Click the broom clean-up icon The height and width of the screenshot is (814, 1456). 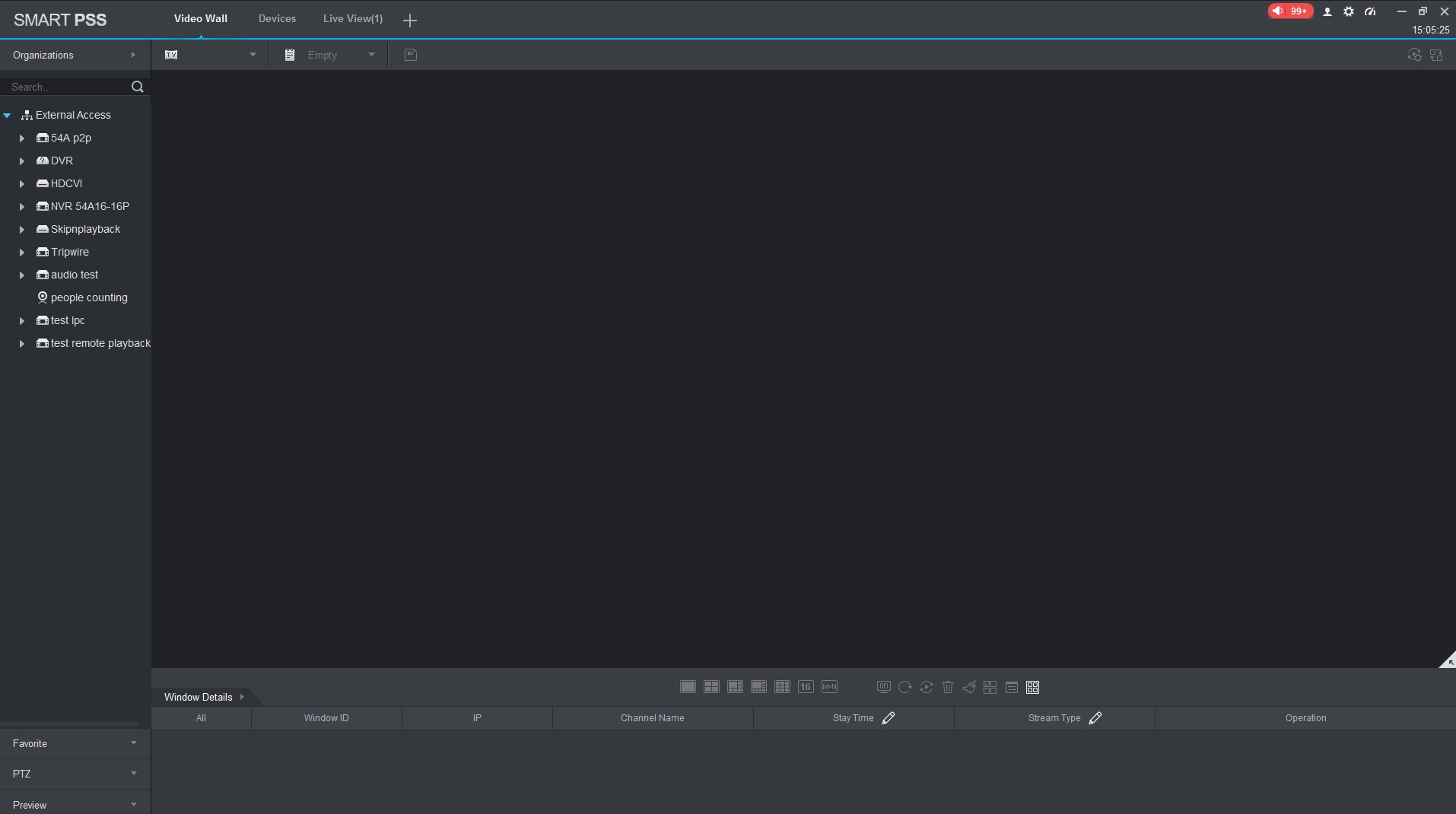point(968,687)
